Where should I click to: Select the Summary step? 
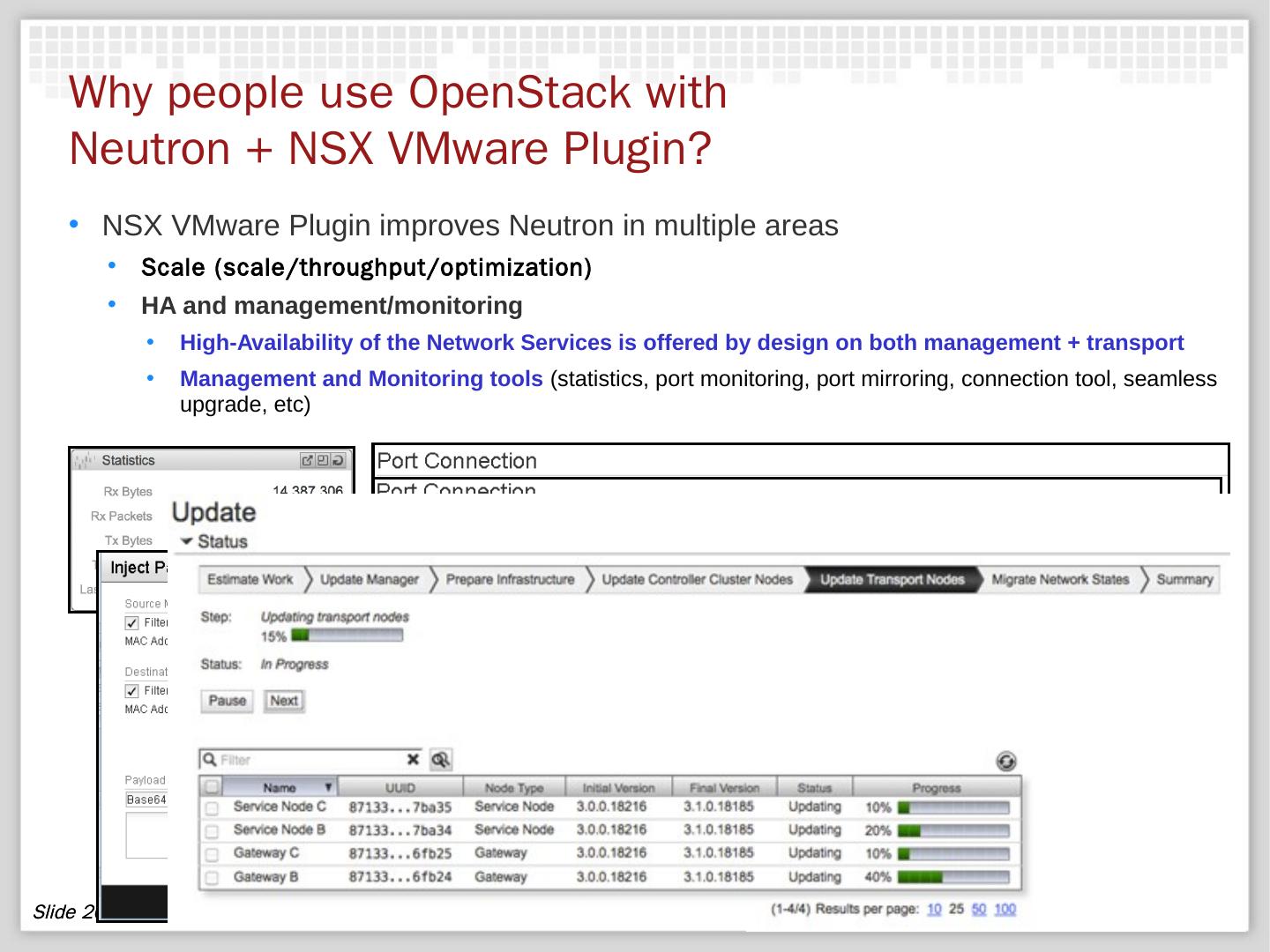(1184, 579)
